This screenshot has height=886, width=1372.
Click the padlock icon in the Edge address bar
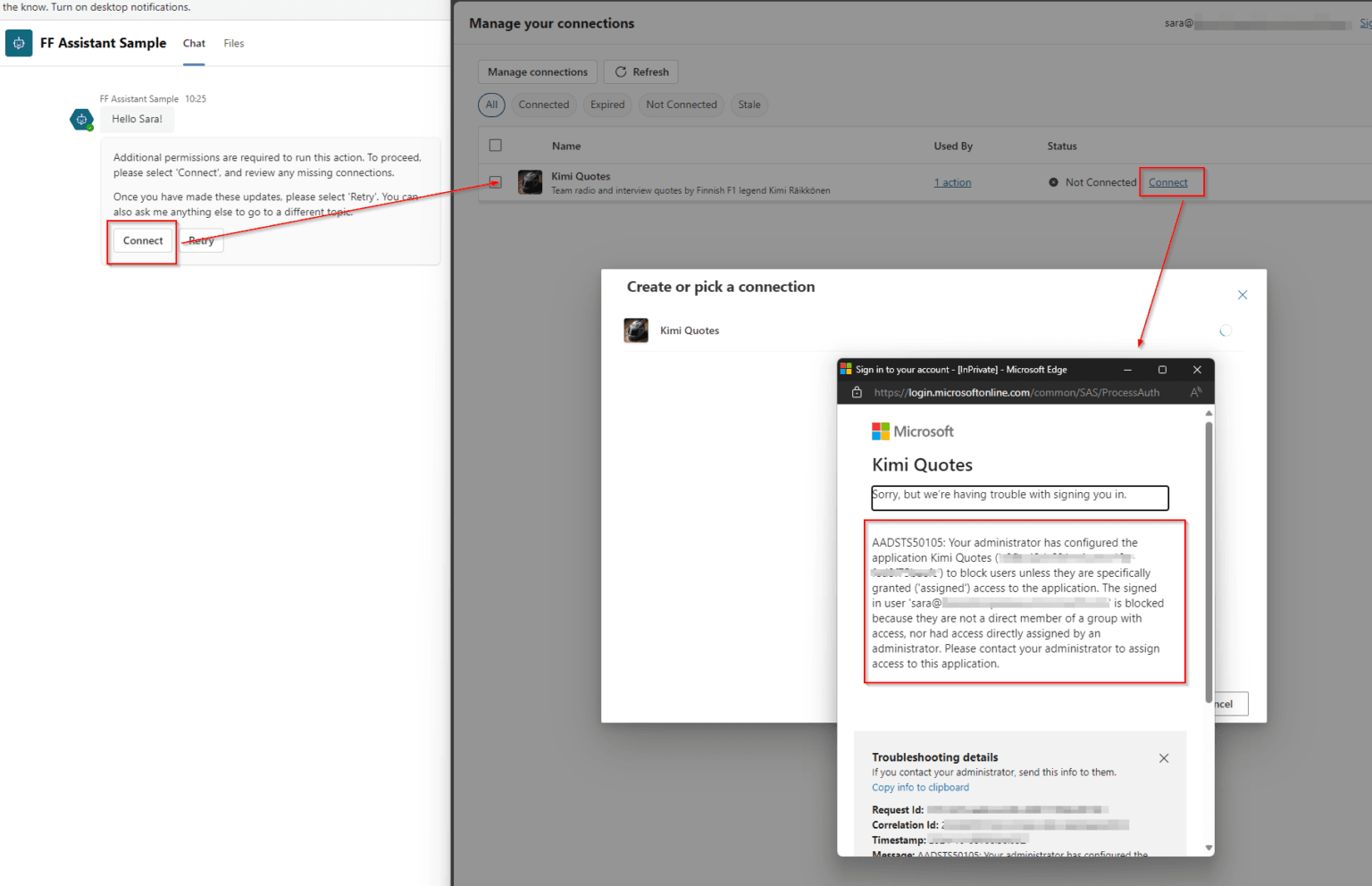856,391
